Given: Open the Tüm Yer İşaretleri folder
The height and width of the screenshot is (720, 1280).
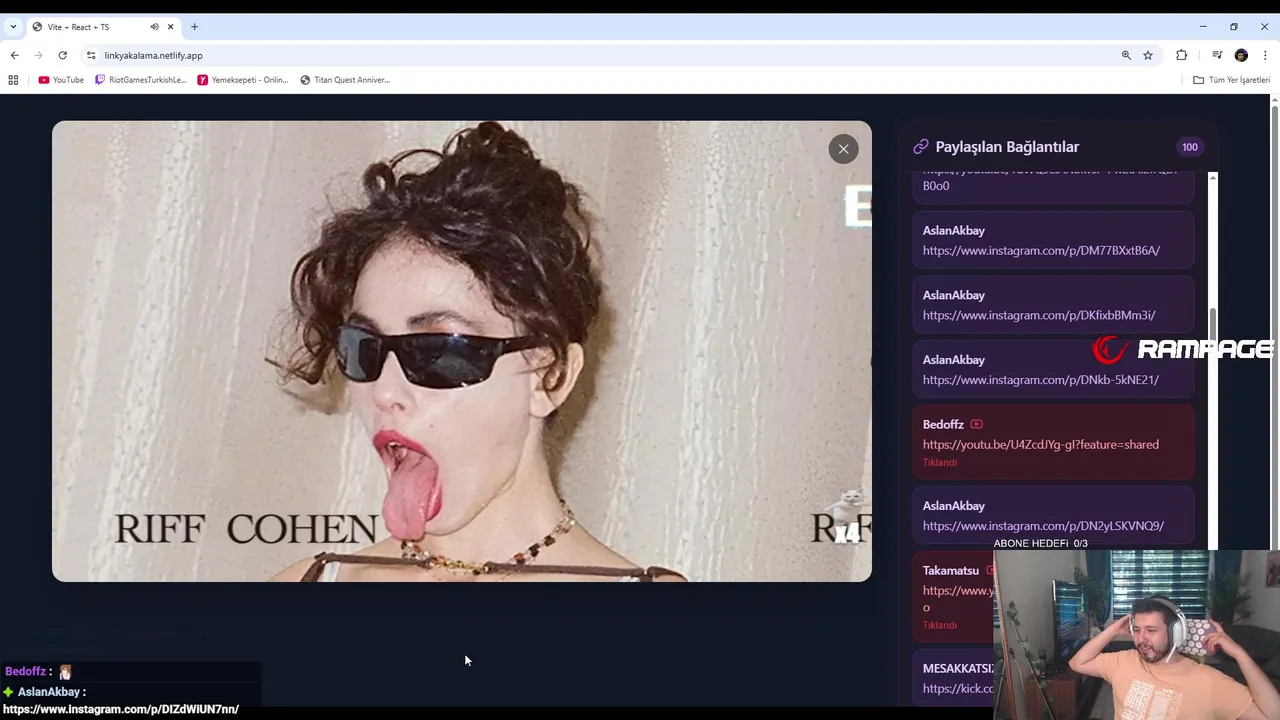Looking at the screenshot, I should click(1231, 80).
